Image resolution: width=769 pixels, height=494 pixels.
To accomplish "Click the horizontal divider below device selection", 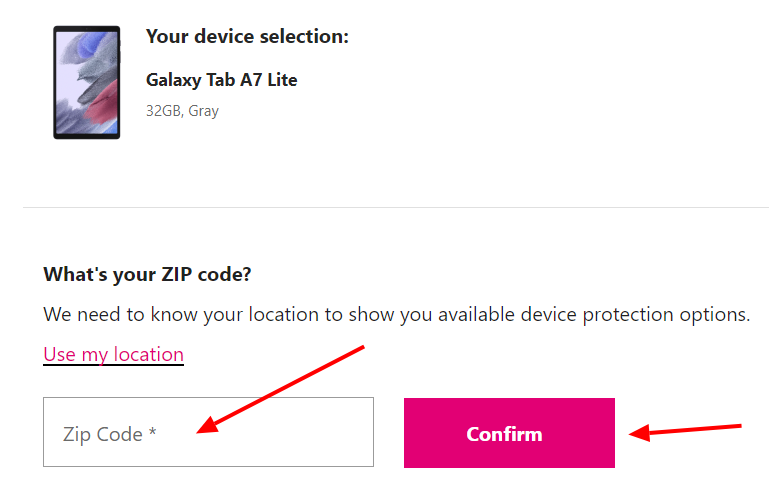I will (x=396, y=207).
